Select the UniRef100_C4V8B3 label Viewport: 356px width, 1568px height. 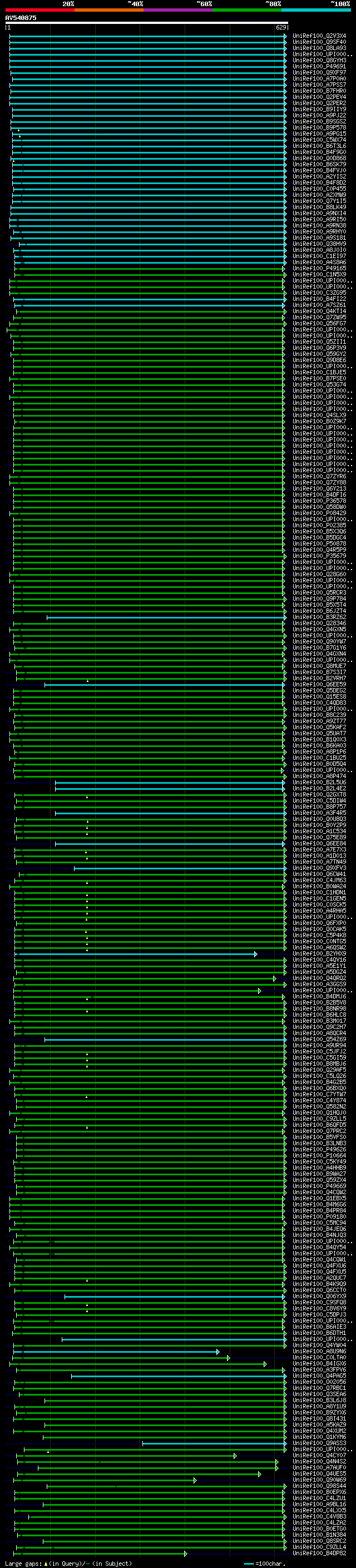coord(319,1516)
